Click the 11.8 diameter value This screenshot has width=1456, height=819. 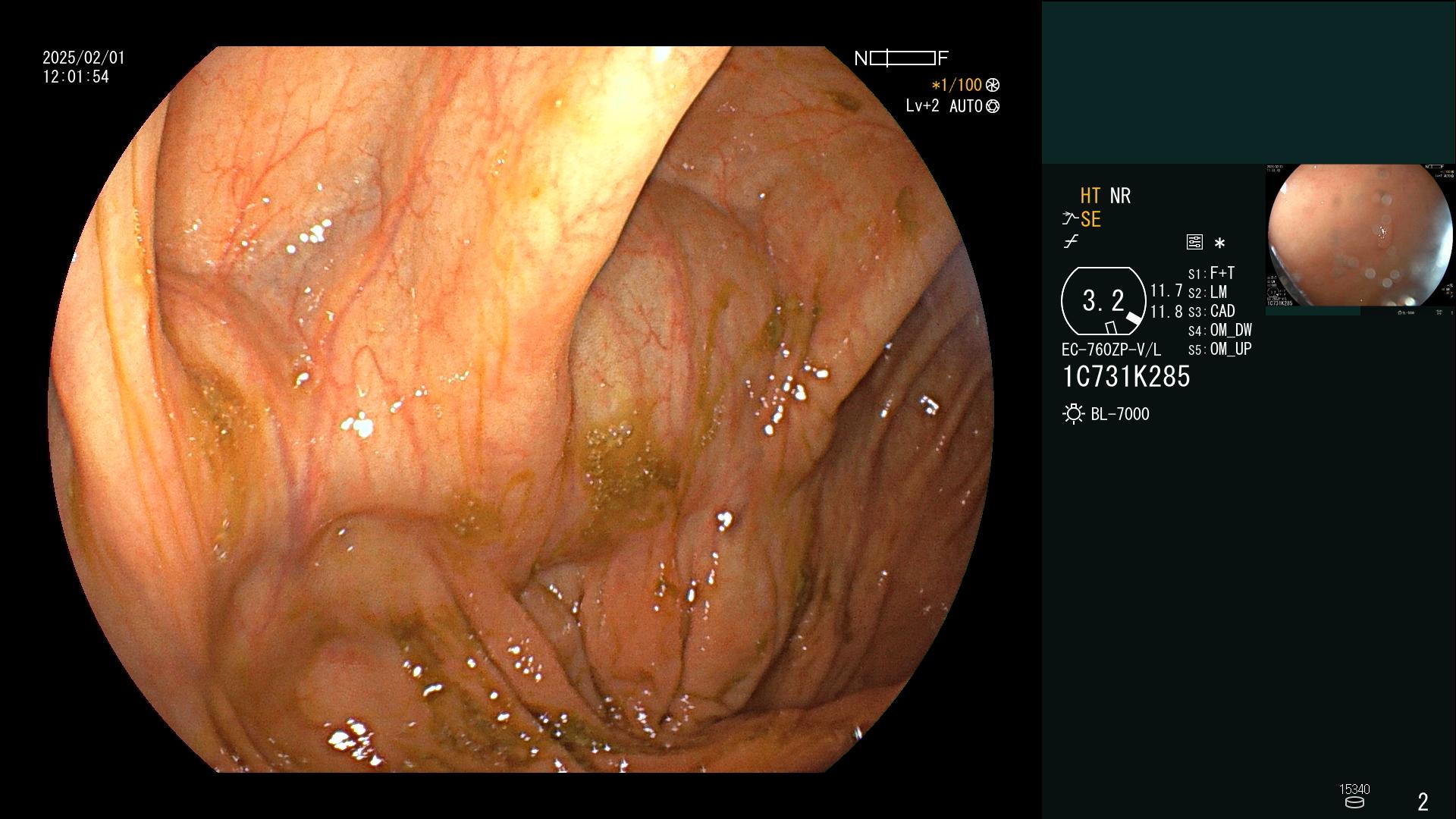1166,312
